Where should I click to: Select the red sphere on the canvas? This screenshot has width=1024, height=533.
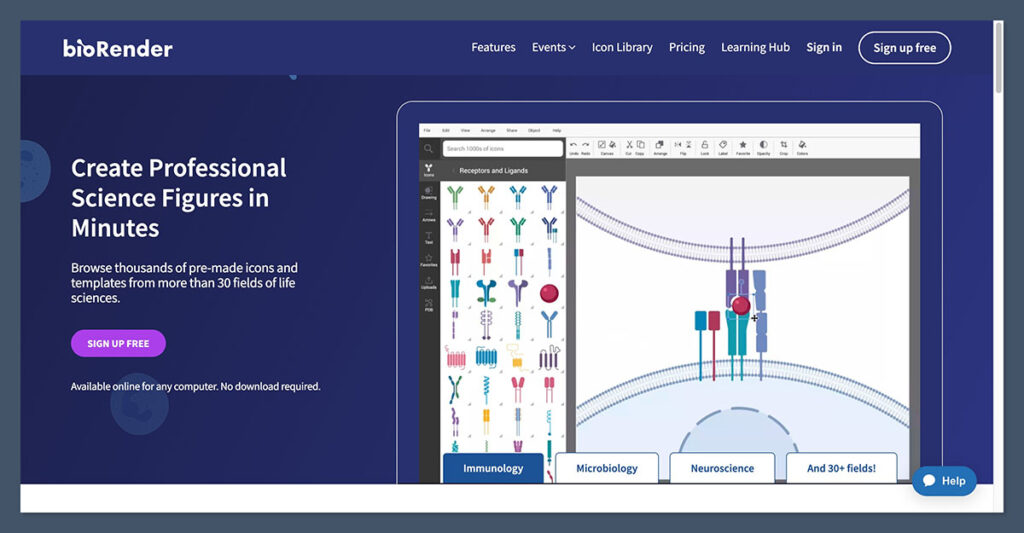[x=741, y=305]
